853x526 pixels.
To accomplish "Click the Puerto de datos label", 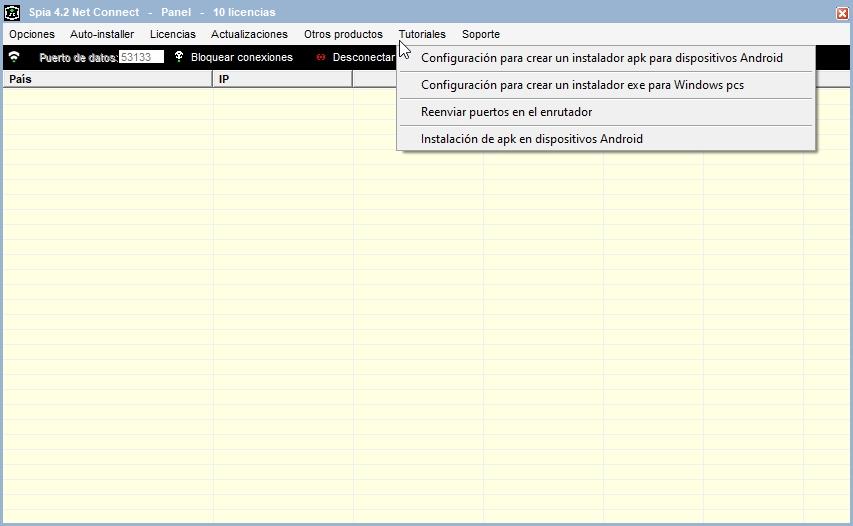I will [x=78, y=58].
